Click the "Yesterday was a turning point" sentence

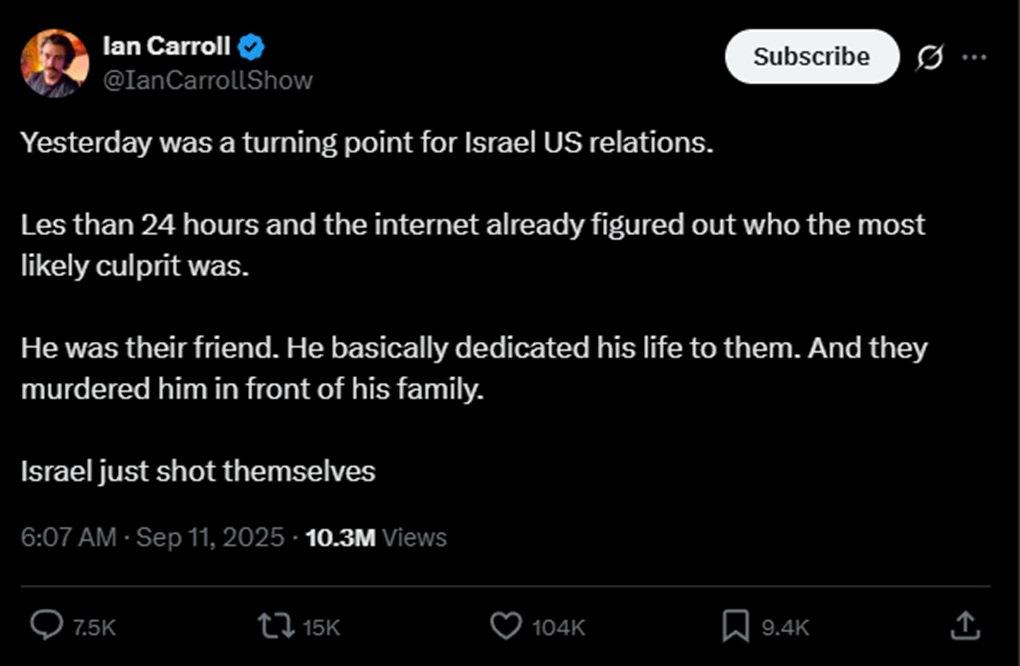[x=367, y=141]
